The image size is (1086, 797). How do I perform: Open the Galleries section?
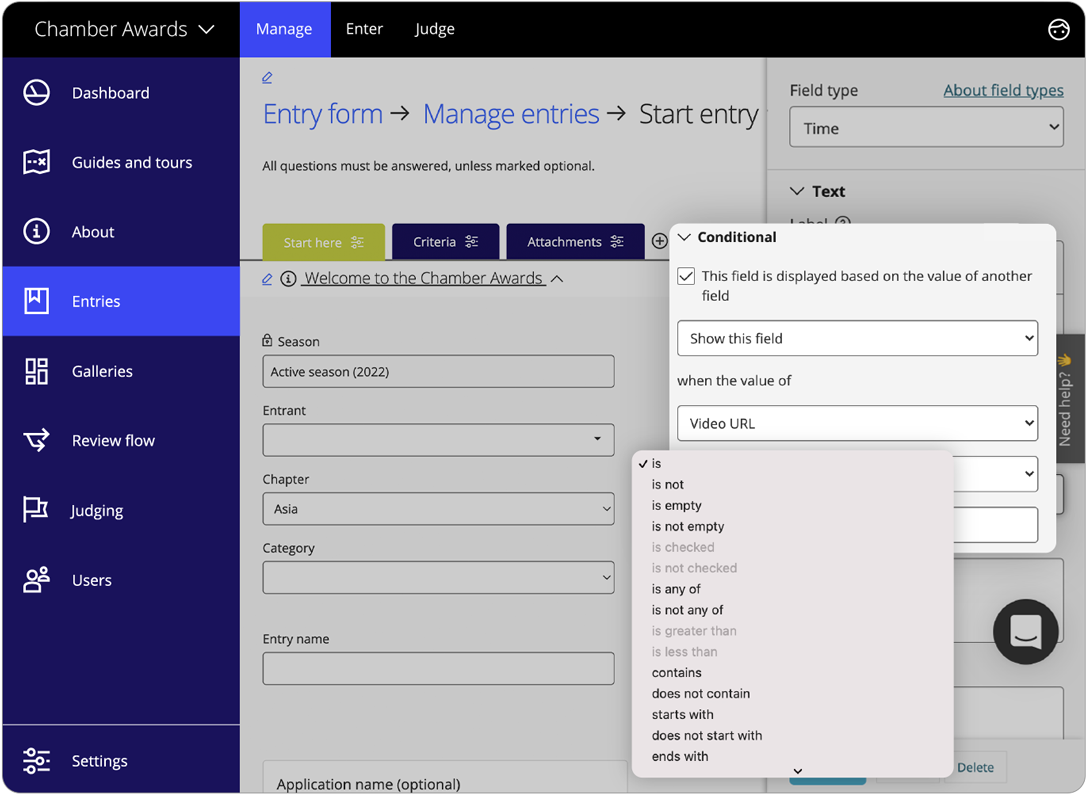[x=36, y=371]
